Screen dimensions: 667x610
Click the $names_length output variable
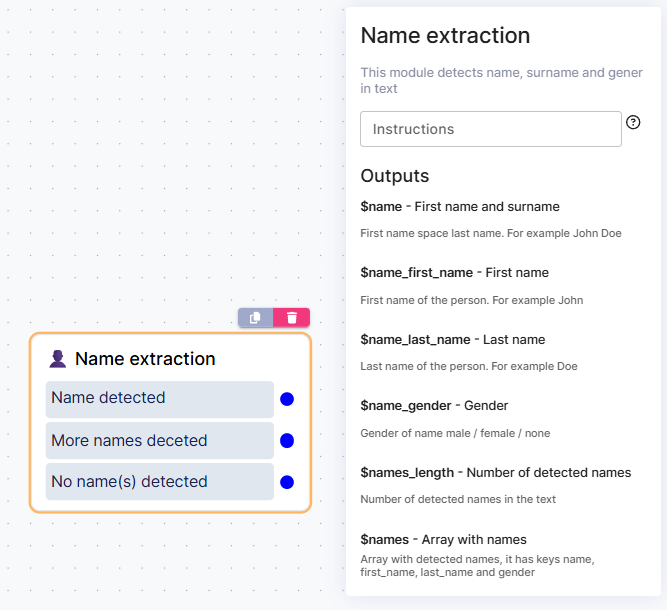(x=407, y=473)
